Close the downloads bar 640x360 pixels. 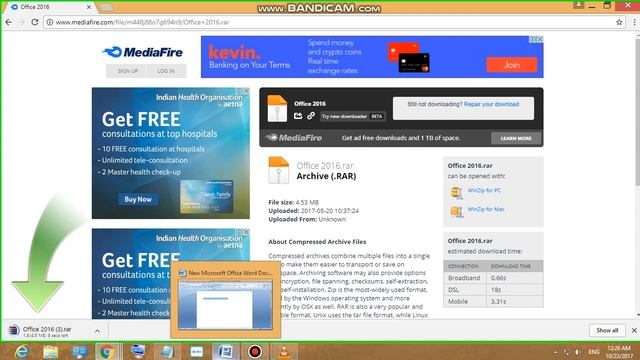point(634,330)
